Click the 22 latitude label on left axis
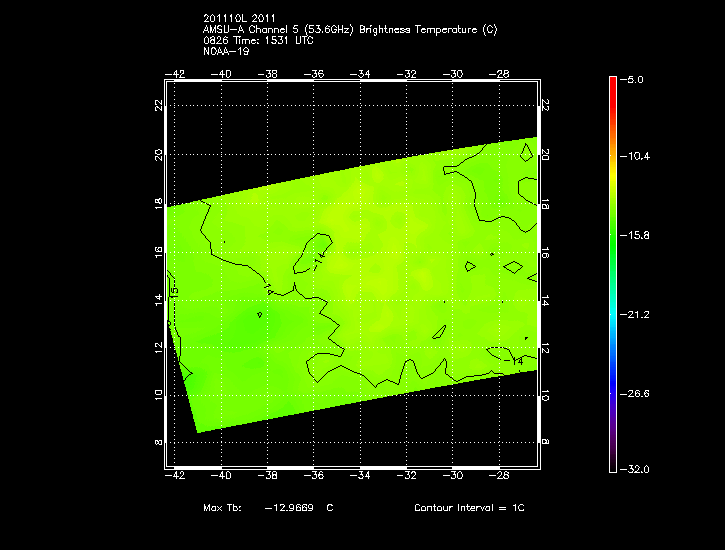The width and height of the screenshot is (725, 550). click(160, 106)
